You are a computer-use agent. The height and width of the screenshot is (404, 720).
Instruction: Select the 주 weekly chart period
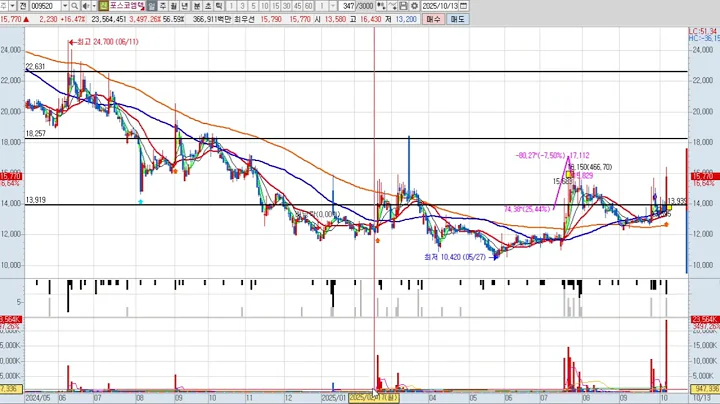point(163,6)
